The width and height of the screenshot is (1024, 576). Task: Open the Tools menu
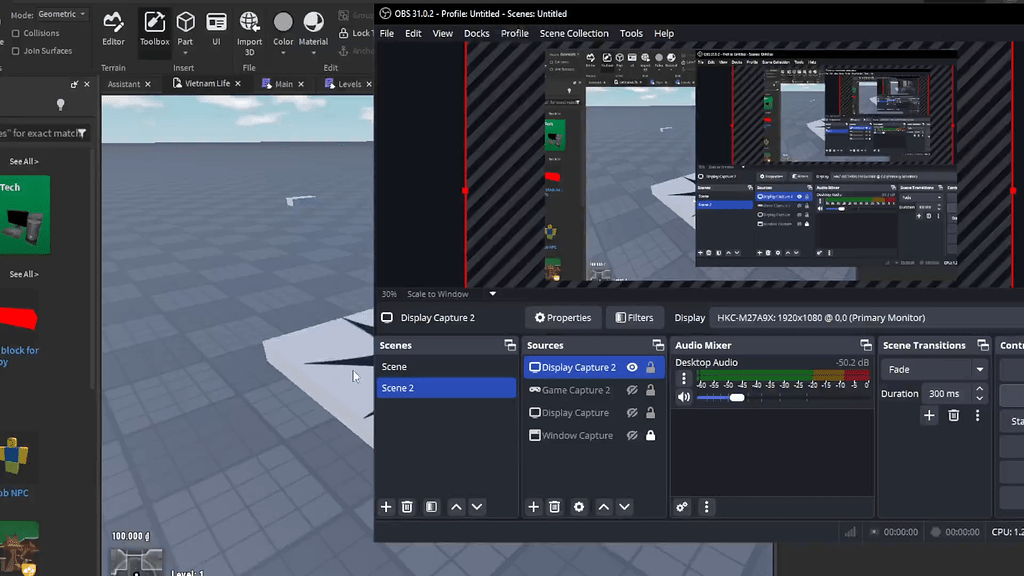631,33
